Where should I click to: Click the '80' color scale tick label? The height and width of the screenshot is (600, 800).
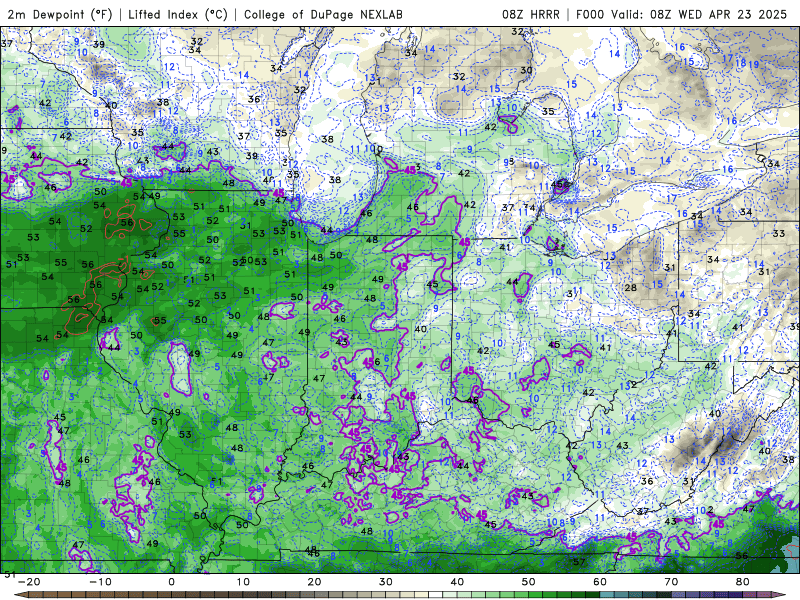tap(743, 582)
